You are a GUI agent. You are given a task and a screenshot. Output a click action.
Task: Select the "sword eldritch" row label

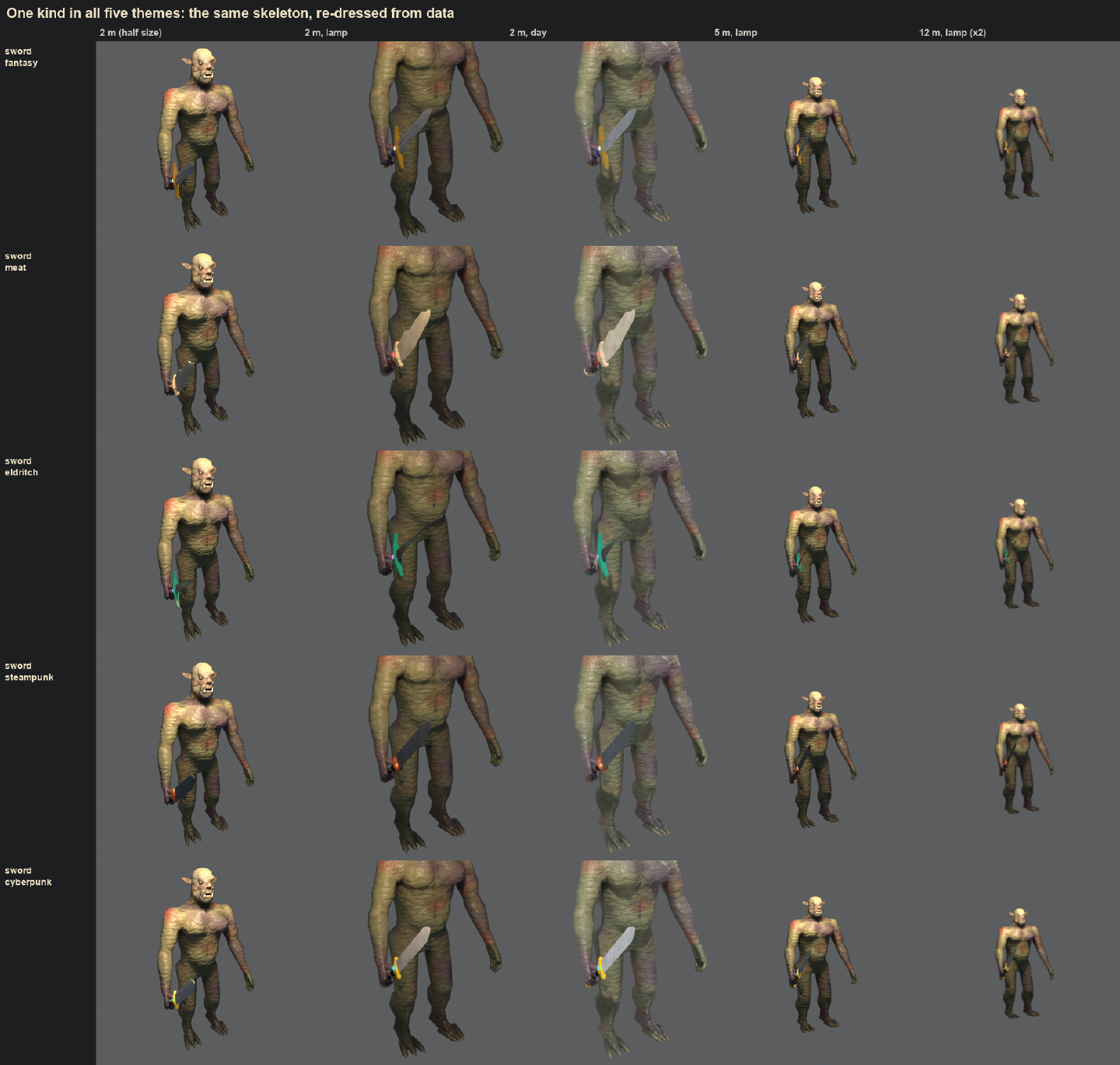21,467
